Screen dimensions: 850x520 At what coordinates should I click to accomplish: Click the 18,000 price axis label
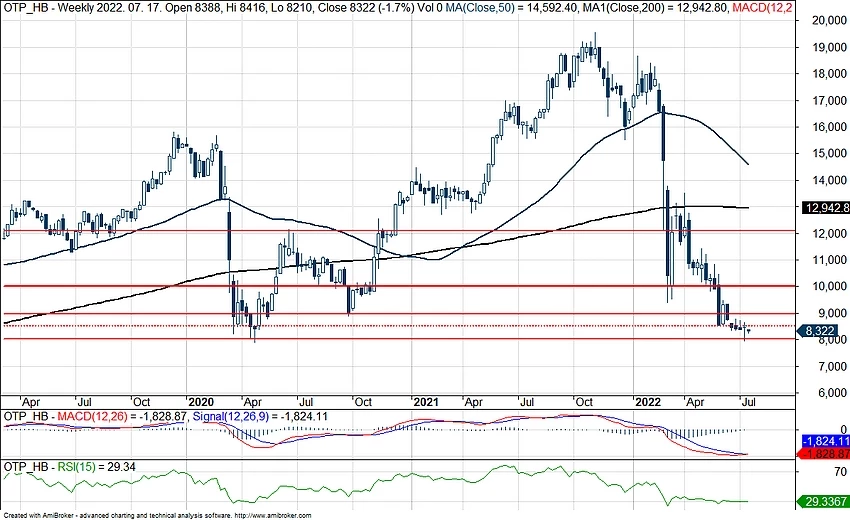point(828,74)
